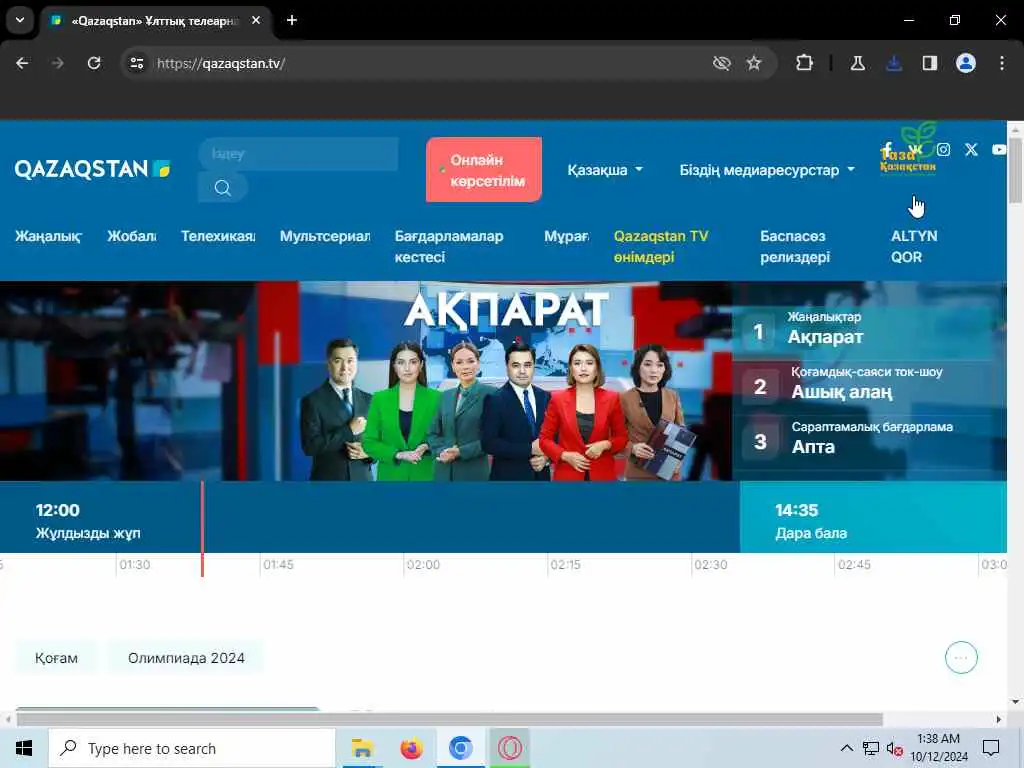
Task: Open the Жоба menu item
Action: [x=132, y=236]
